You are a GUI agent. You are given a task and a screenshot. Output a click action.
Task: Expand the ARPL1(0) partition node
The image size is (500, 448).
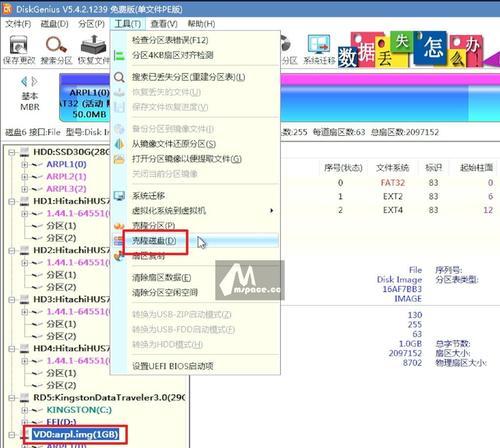(x=24, y=164)
